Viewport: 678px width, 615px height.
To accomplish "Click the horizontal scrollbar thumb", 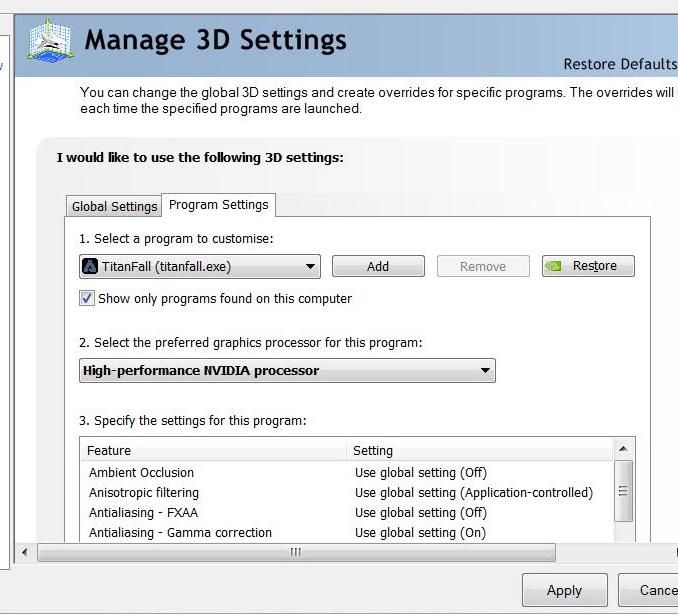I will pyautogui.click(x=296, y=552).
